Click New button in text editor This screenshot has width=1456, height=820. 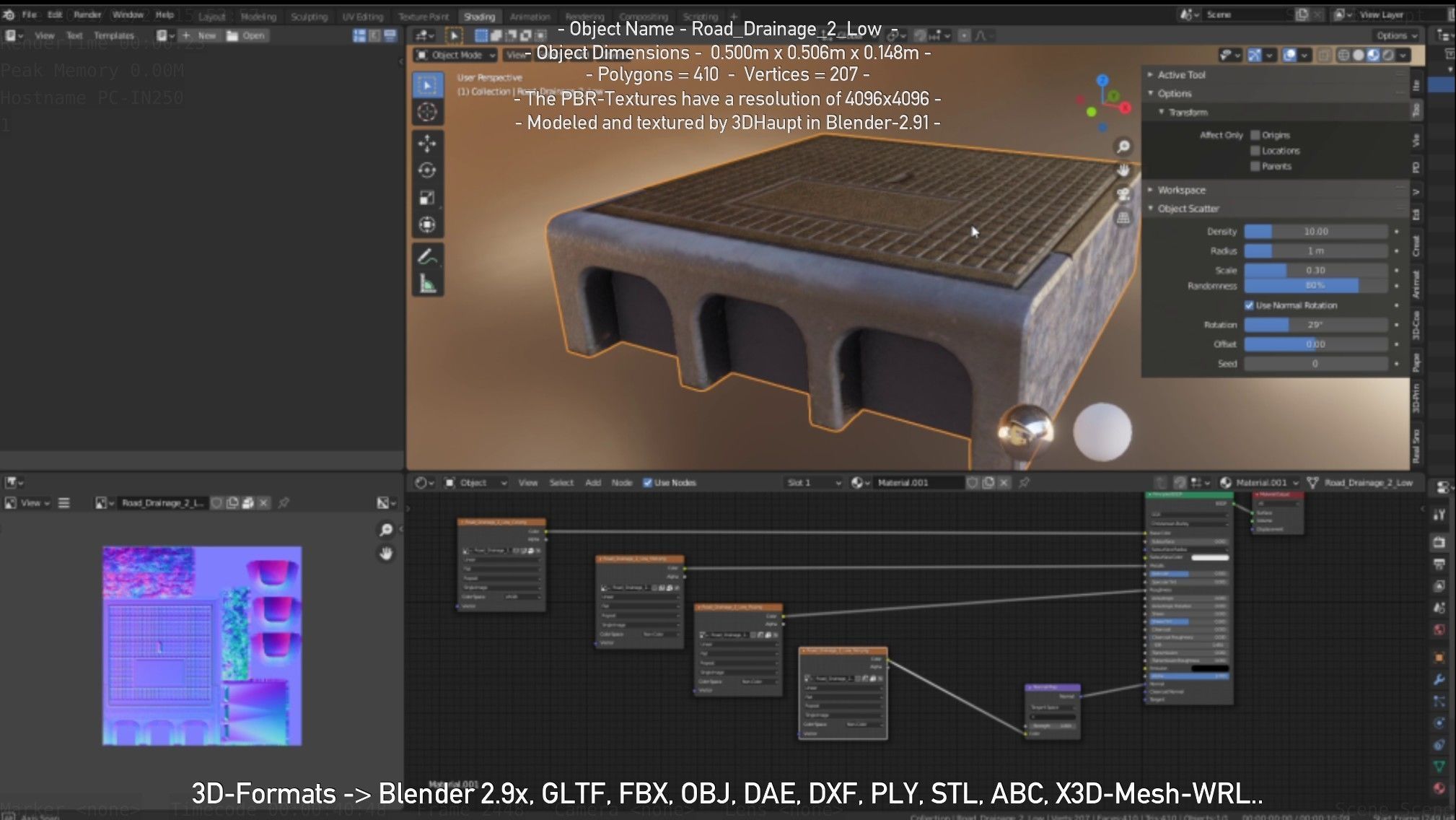pyautogui.click(x=200, y=35)
